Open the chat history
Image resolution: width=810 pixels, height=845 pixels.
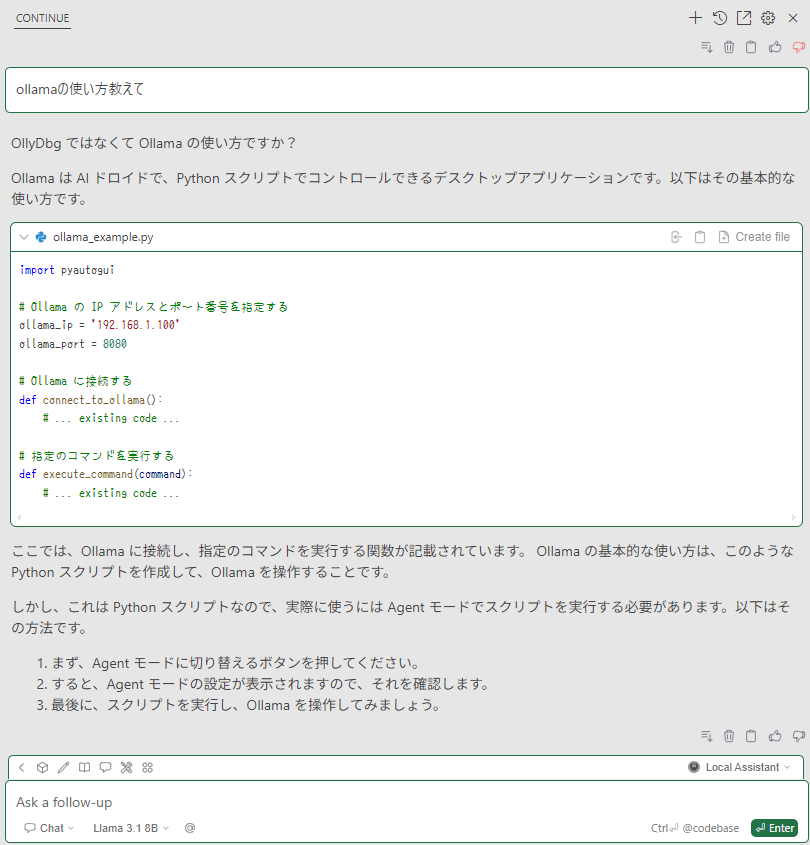(x=719, y=17)
